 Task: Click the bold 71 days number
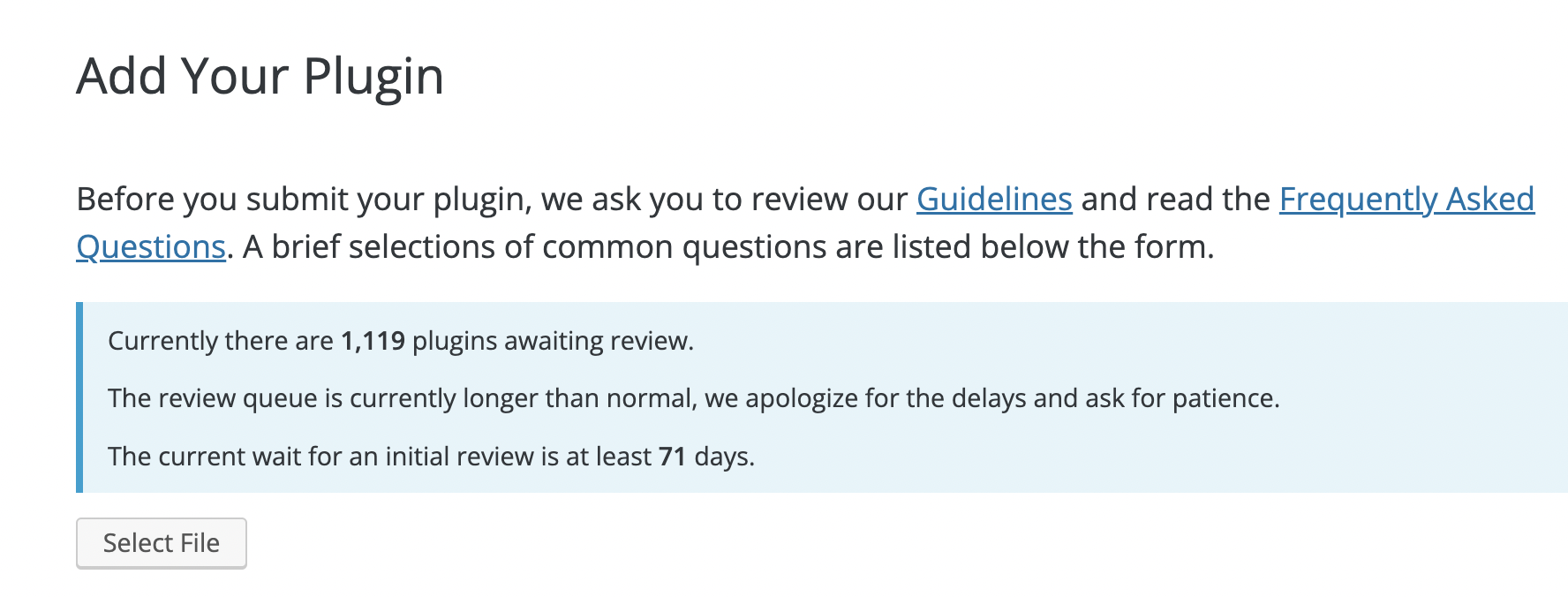672,457
